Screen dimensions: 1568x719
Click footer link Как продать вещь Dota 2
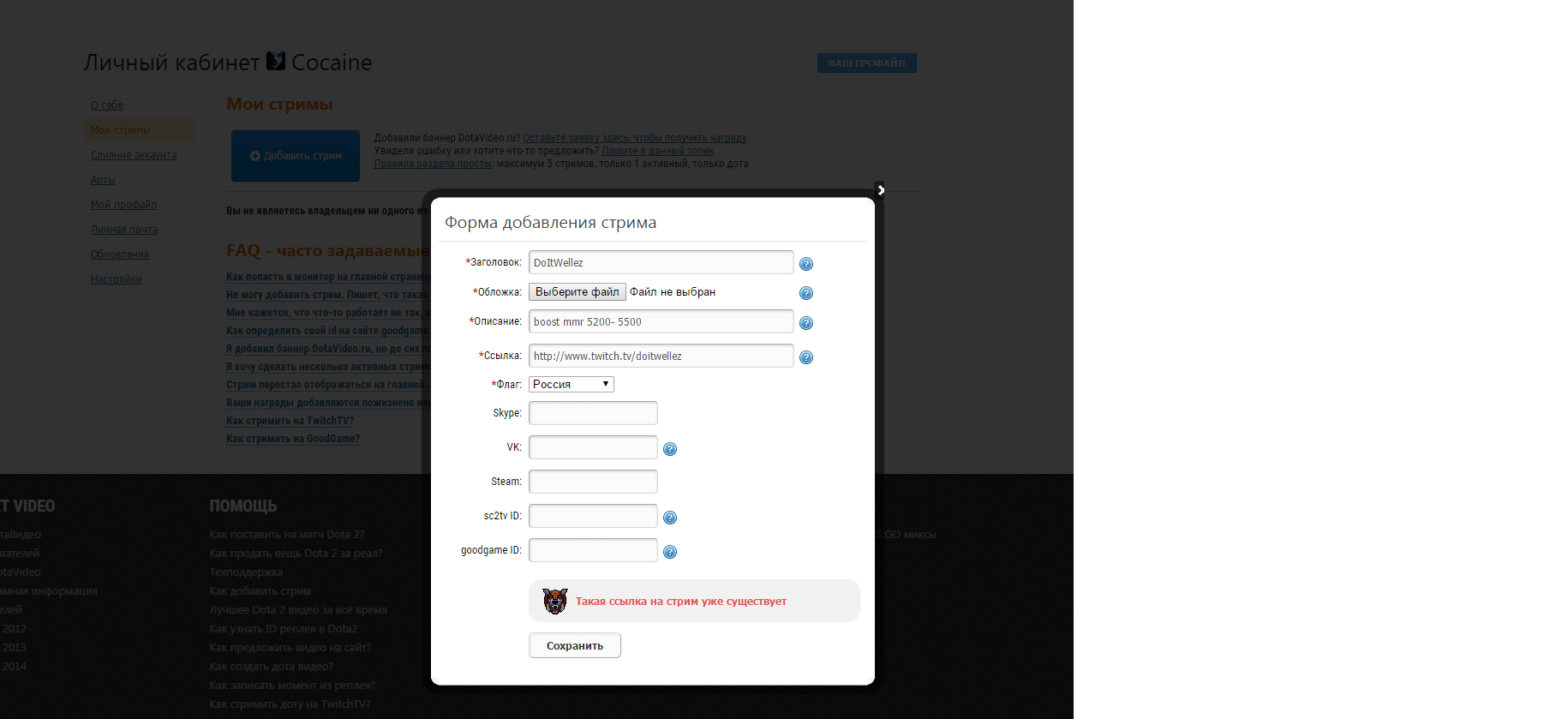[296, 554]
